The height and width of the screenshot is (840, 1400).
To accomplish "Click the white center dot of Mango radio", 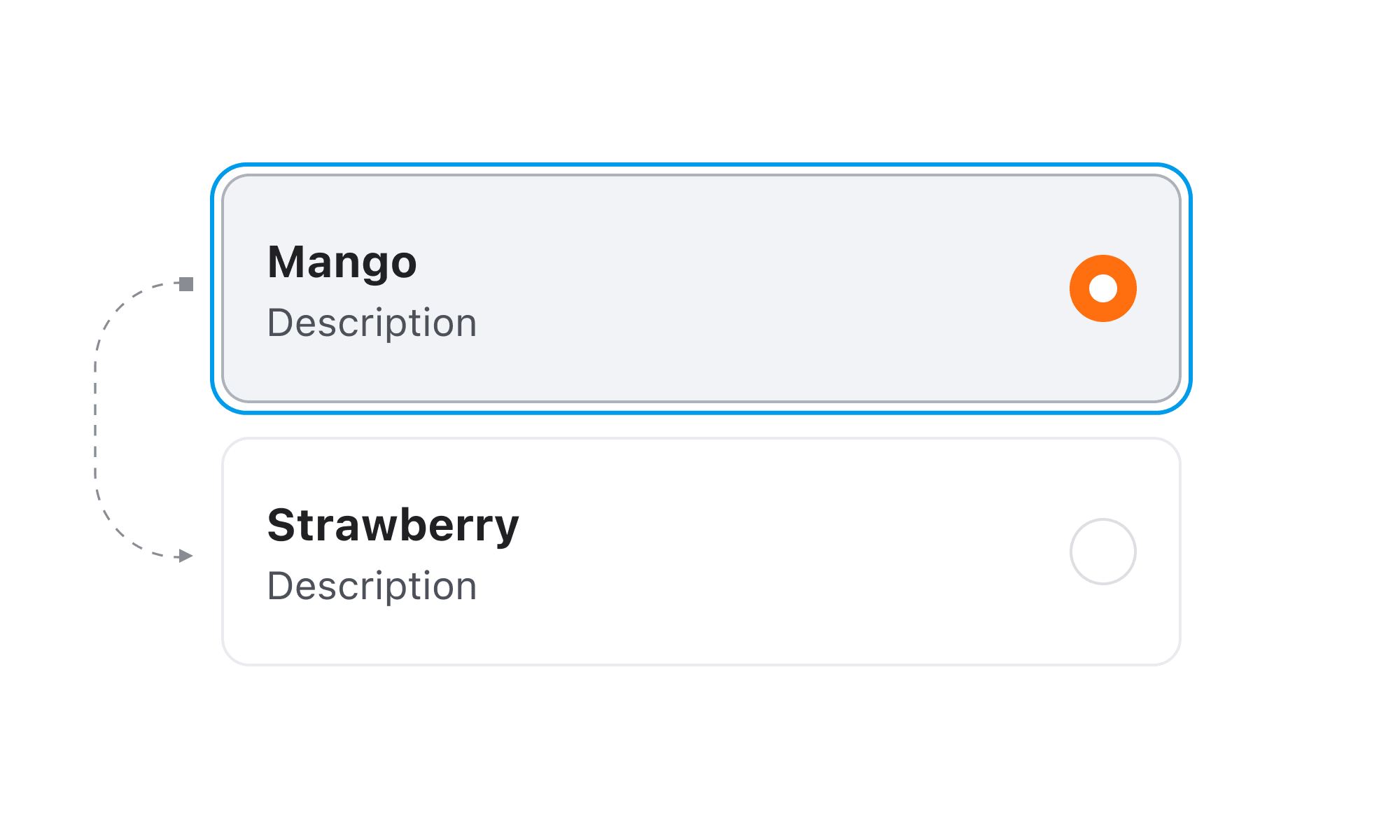I will (1103, 288).
